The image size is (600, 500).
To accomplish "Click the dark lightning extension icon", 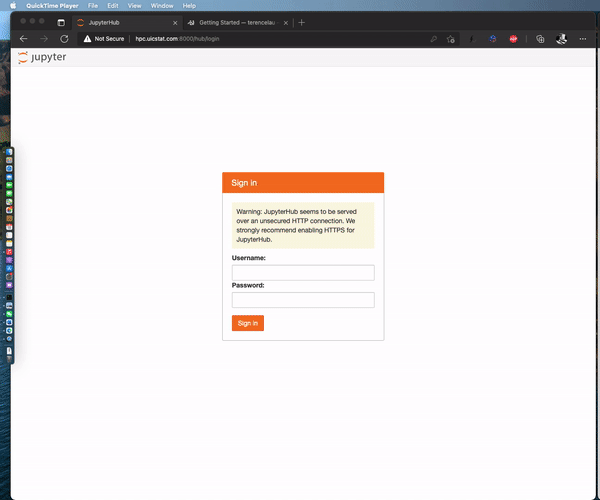I will click(x=473, y=39).
